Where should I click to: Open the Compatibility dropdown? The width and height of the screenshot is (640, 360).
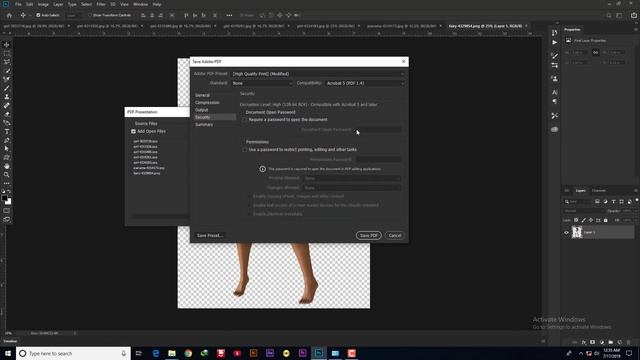coord(365,83)
